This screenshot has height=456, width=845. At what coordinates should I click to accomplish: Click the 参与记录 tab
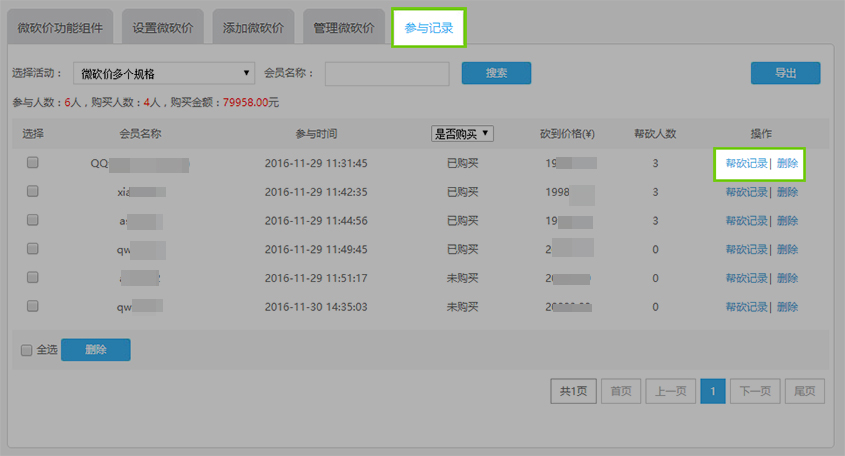click(x=429, y=28)
